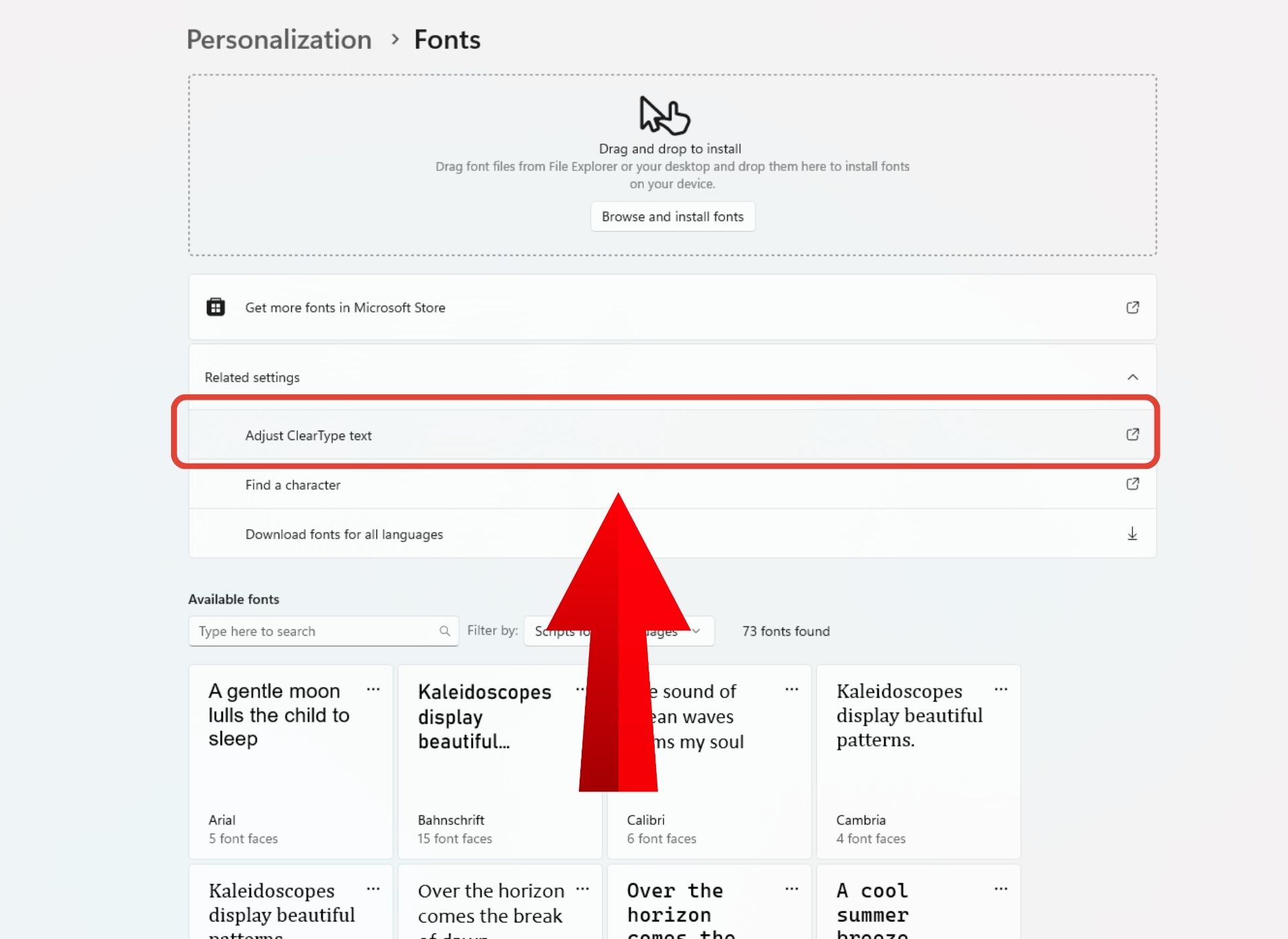
Task: Select Download fonts for all languages
Action: [x=344, y=535]
